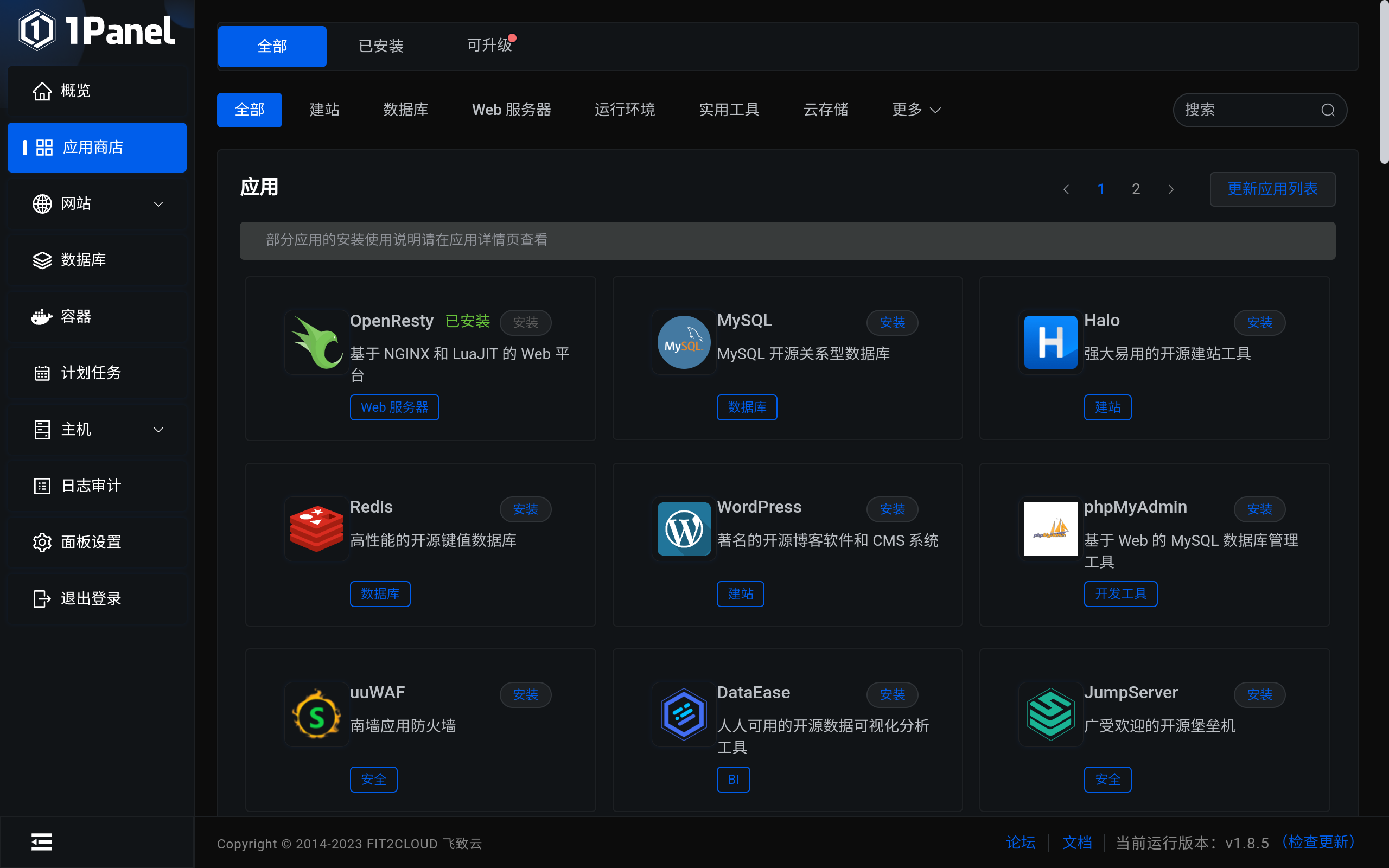Click the 退出登录 logout icon

42,598
